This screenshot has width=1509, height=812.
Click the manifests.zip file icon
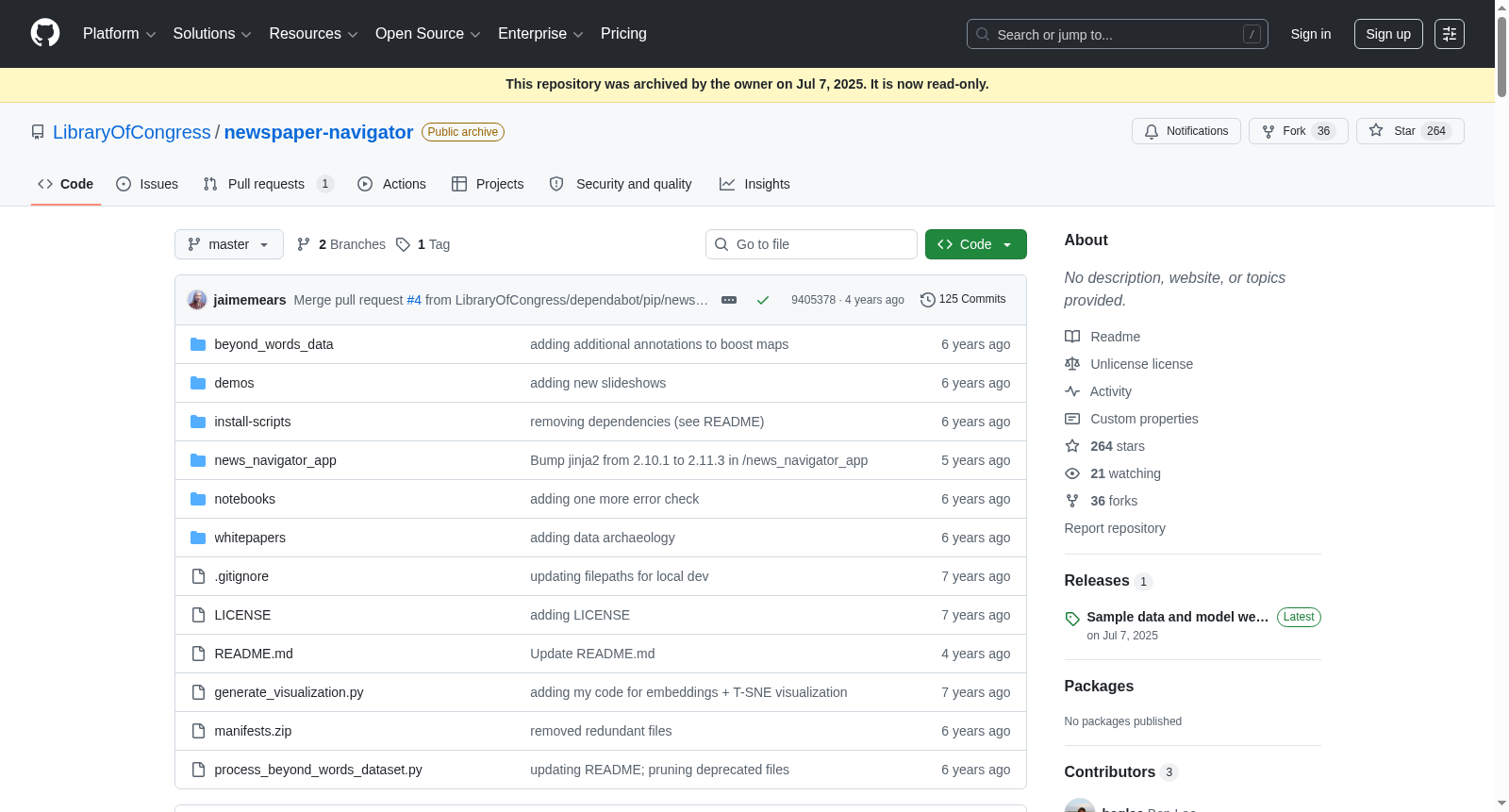click(198, 731)
